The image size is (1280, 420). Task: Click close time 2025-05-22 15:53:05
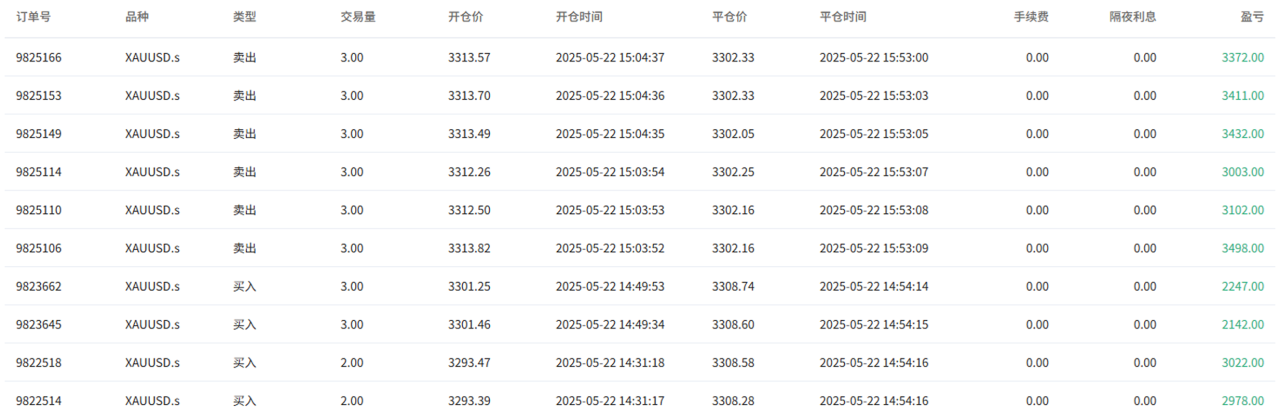point(874,134)
